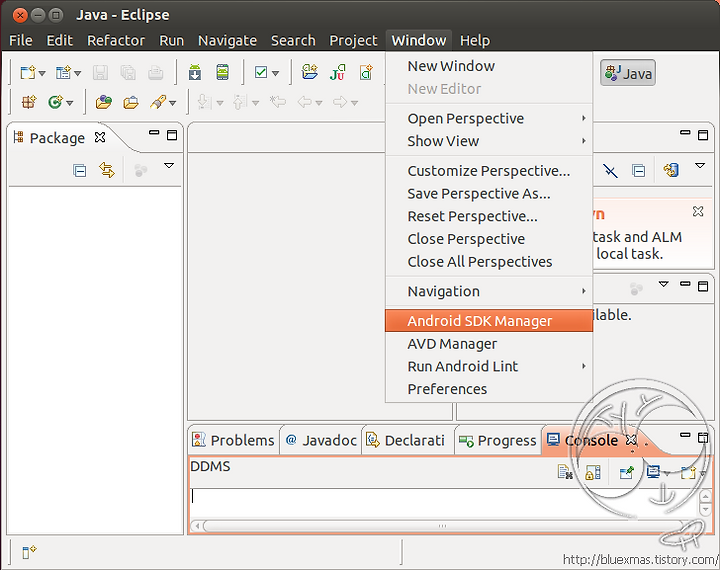This screenshot has width=720, height=570.
Task: Click the status bar new item icon
Action: point(29,552)
